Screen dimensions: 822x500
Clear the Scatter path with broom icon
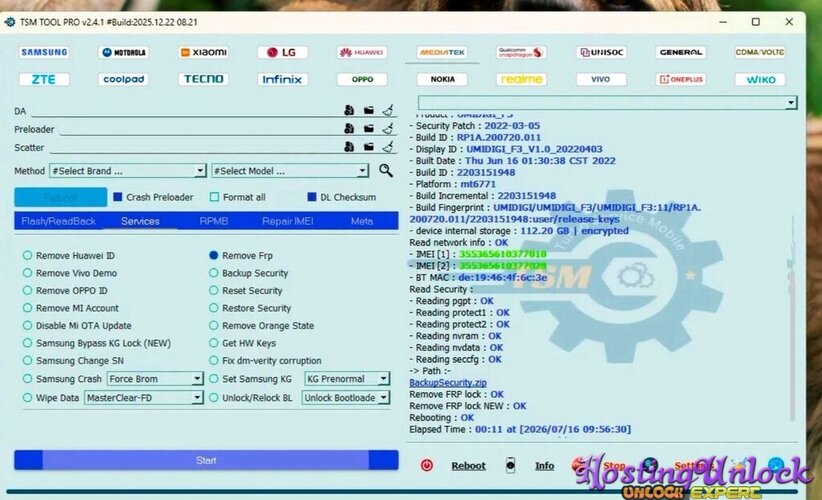[388, 146]
